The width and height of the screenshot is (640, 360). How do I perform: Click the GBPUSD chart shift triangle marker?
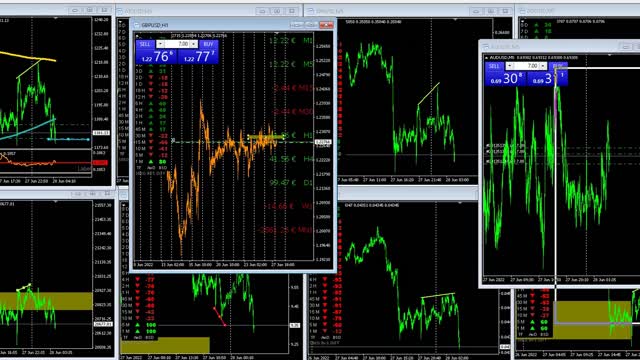pos(277,33)
